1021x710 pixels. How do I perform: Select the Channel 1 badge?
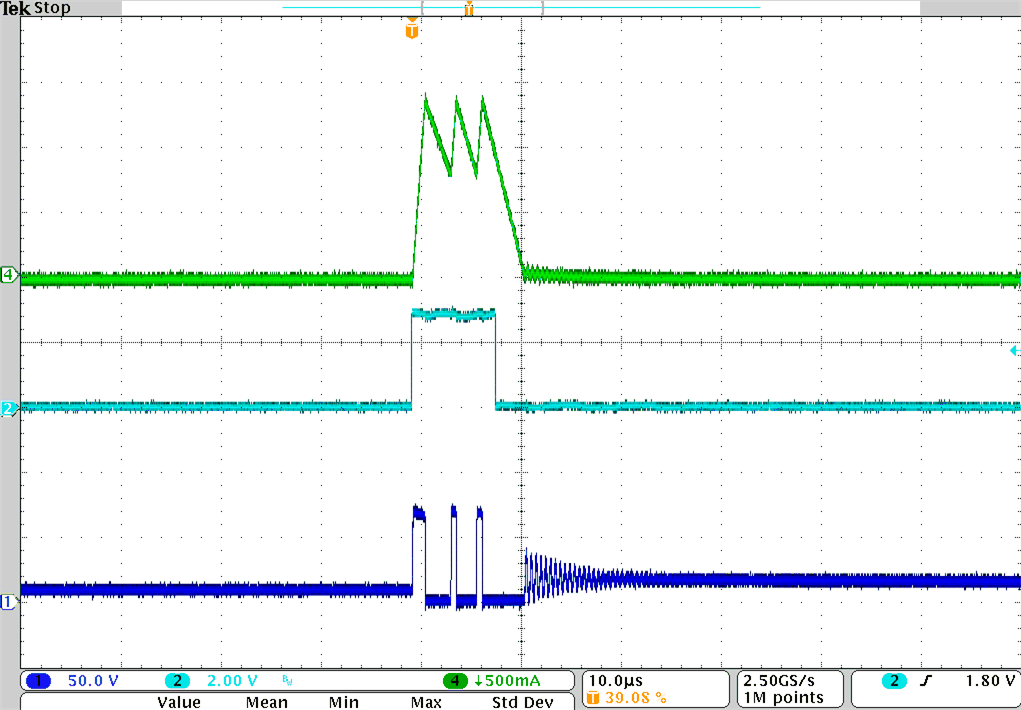[x=38, y=680]
